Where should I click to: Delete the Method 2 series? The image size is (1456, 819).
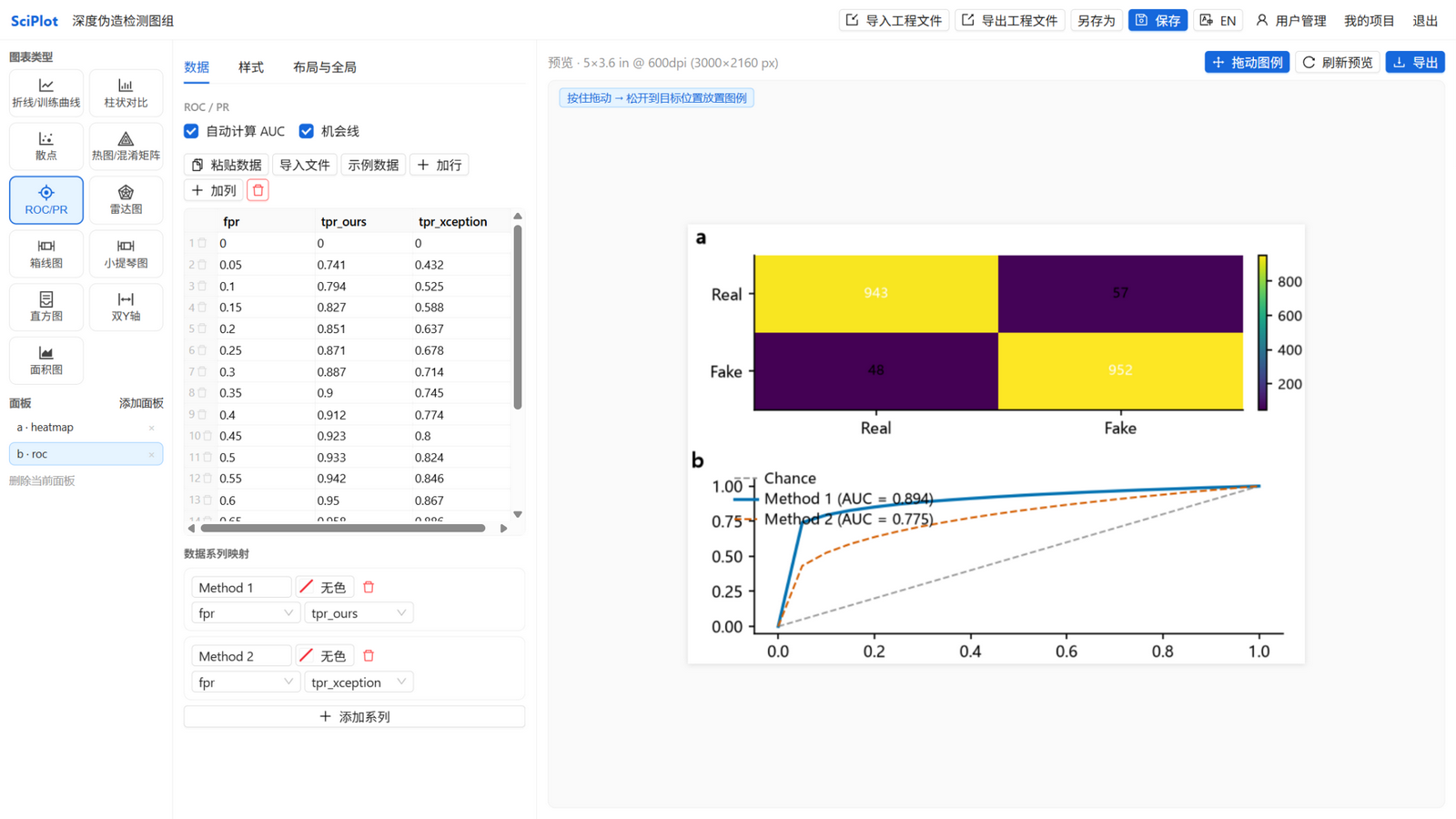pyautogui.click(x=369, y=655)
